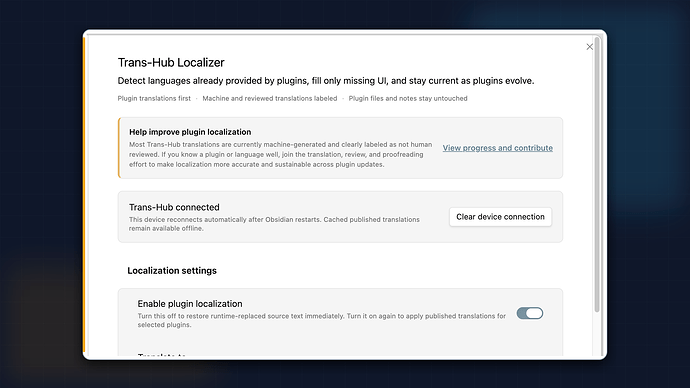
Task: Click the Detect languages already provided subtitle
Action: coord(326,81)
